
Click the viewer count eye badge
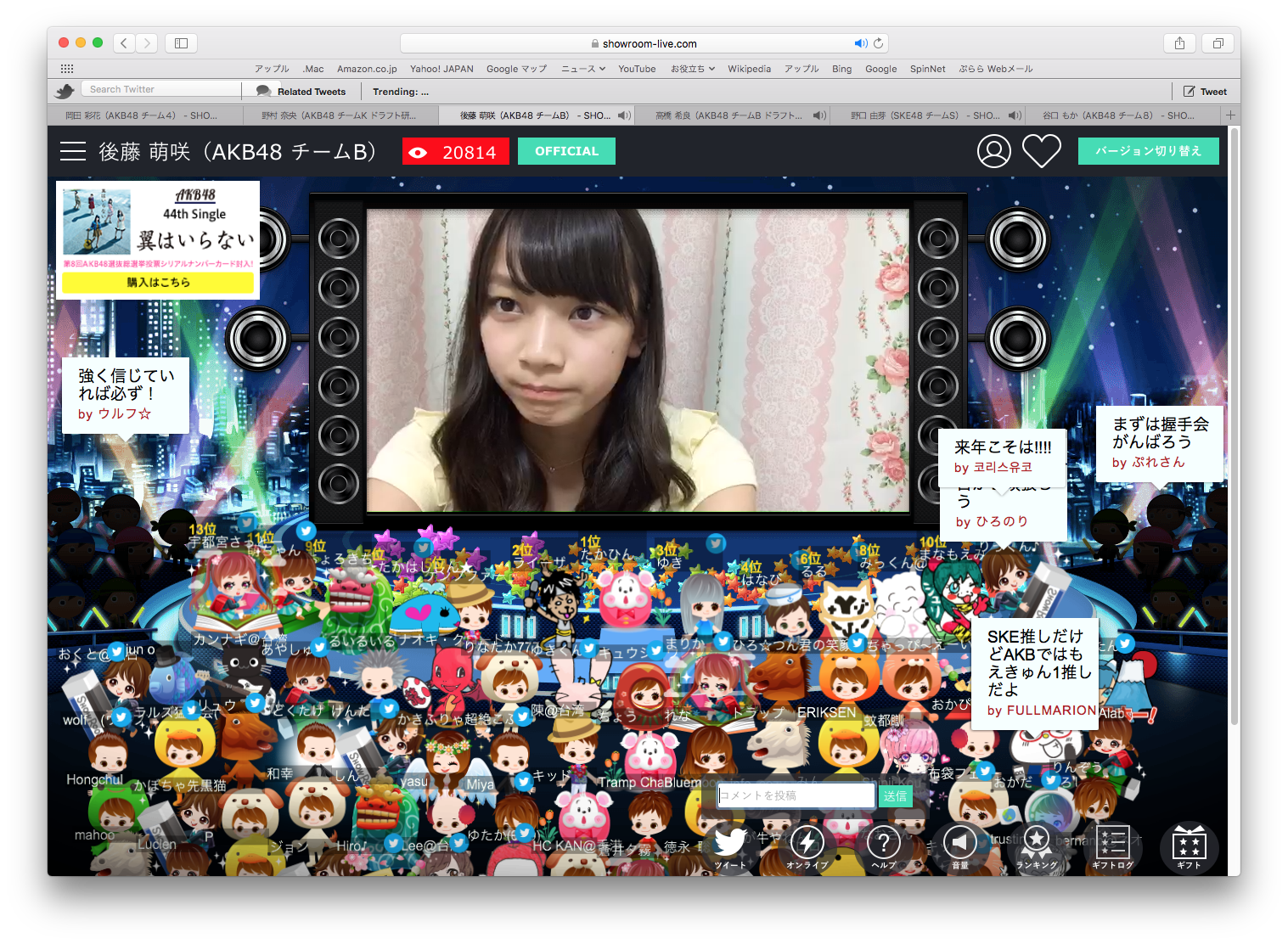click(455, 151)
